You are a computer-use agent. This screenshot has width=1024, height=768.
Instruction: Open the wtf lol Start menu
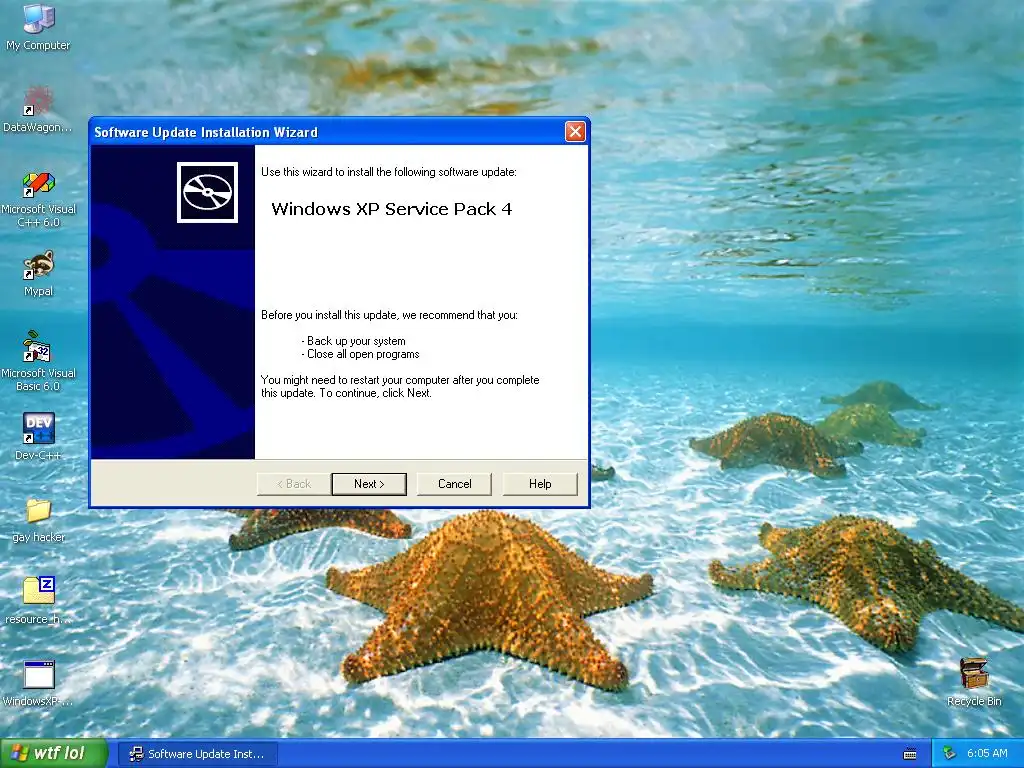click(54, 754)
